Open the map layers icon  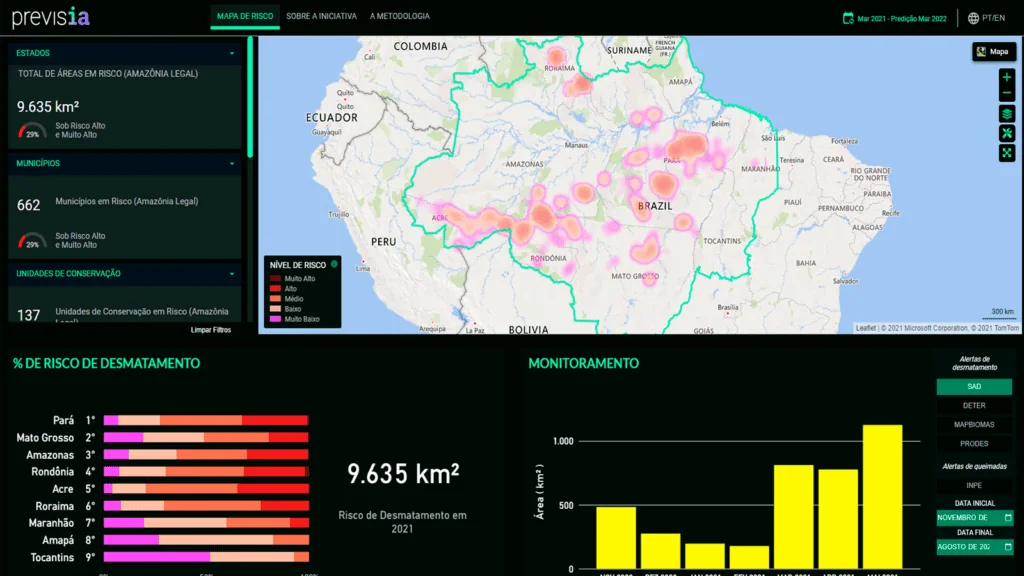point(1006,114)
